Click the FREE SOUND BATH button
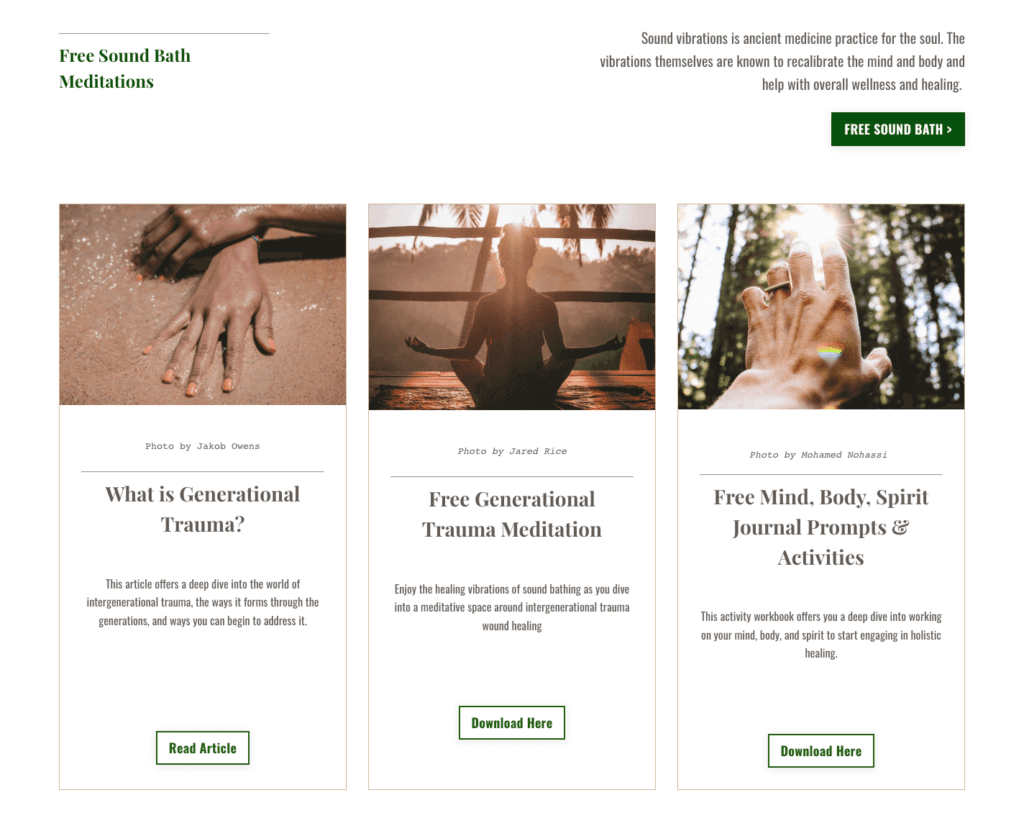This screenshot has width=1024, height=813. click(x=897, y=129)
